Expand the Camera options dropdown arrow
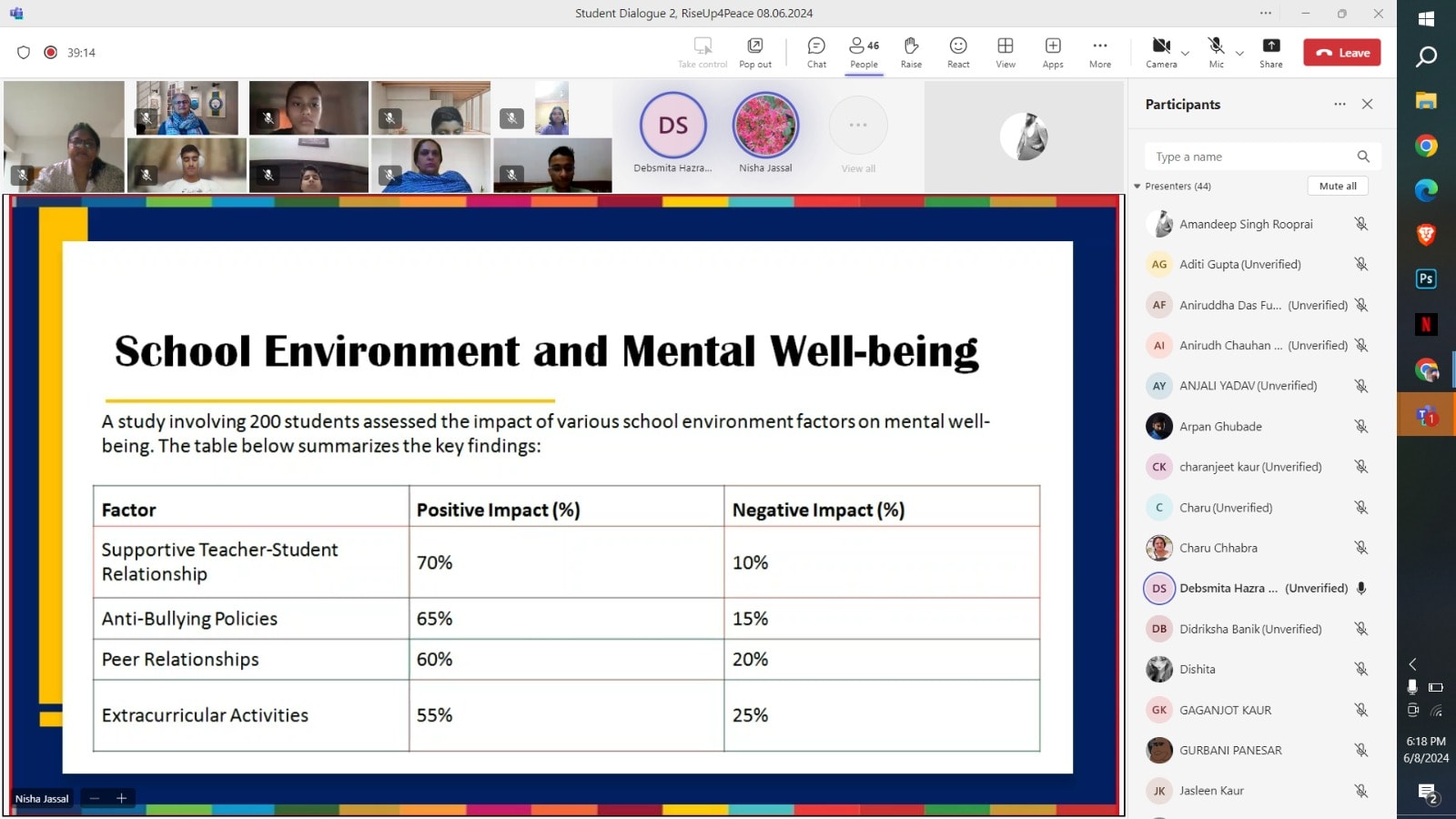 pyautogui.click(x=1185, y=54)
